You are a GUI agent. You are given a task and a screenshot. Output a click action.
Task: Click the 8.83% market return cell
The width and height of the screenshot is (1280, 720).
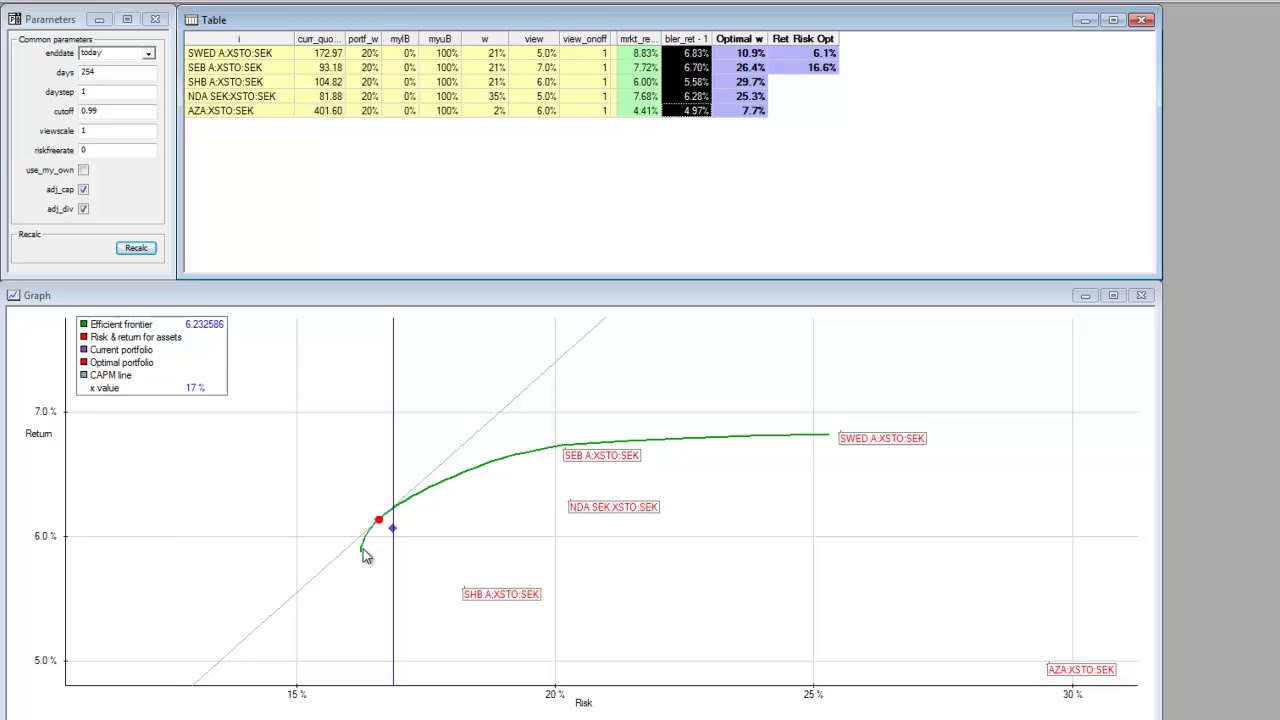639,53
